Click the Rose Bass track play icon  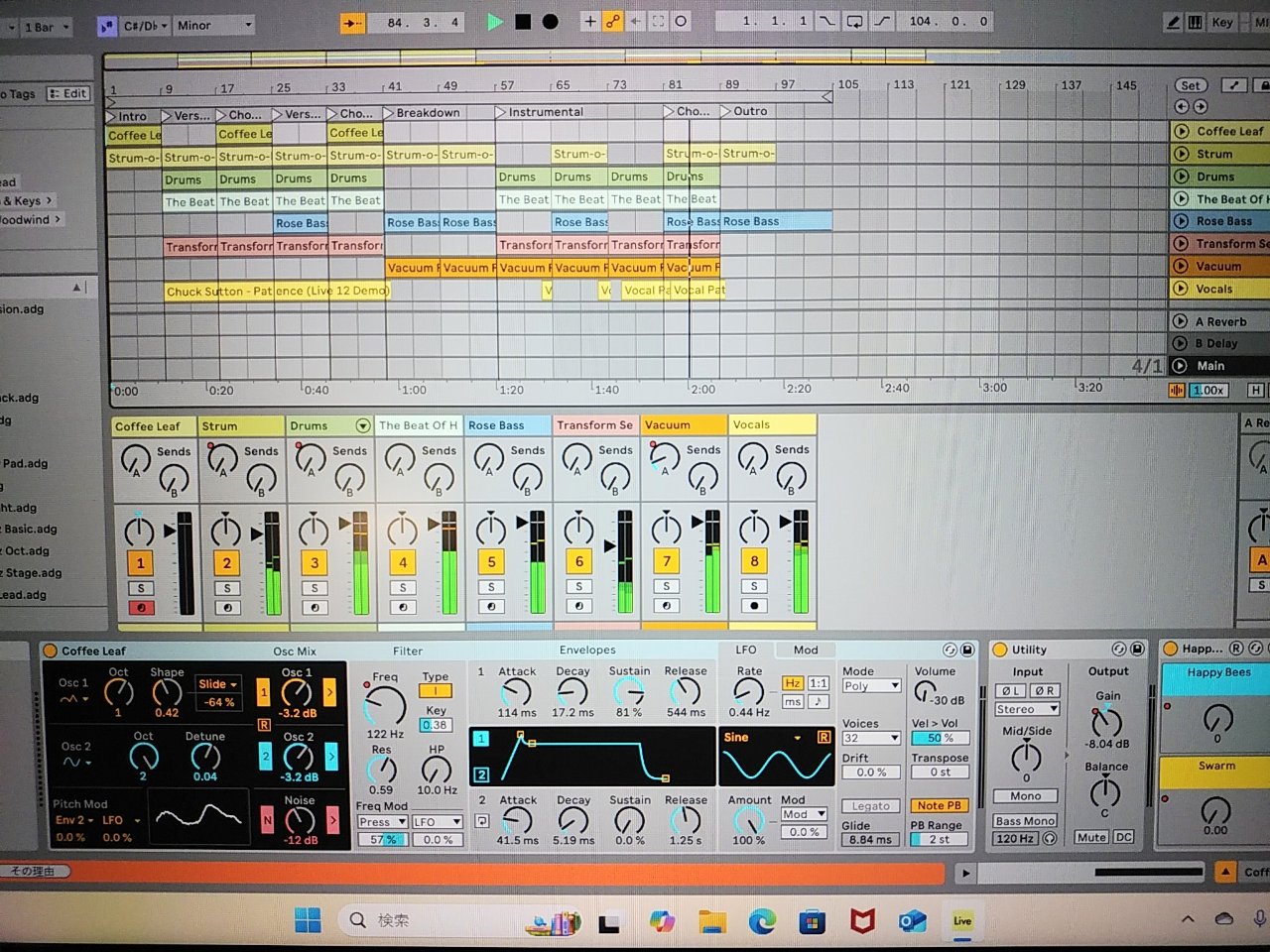(1181, 221)
